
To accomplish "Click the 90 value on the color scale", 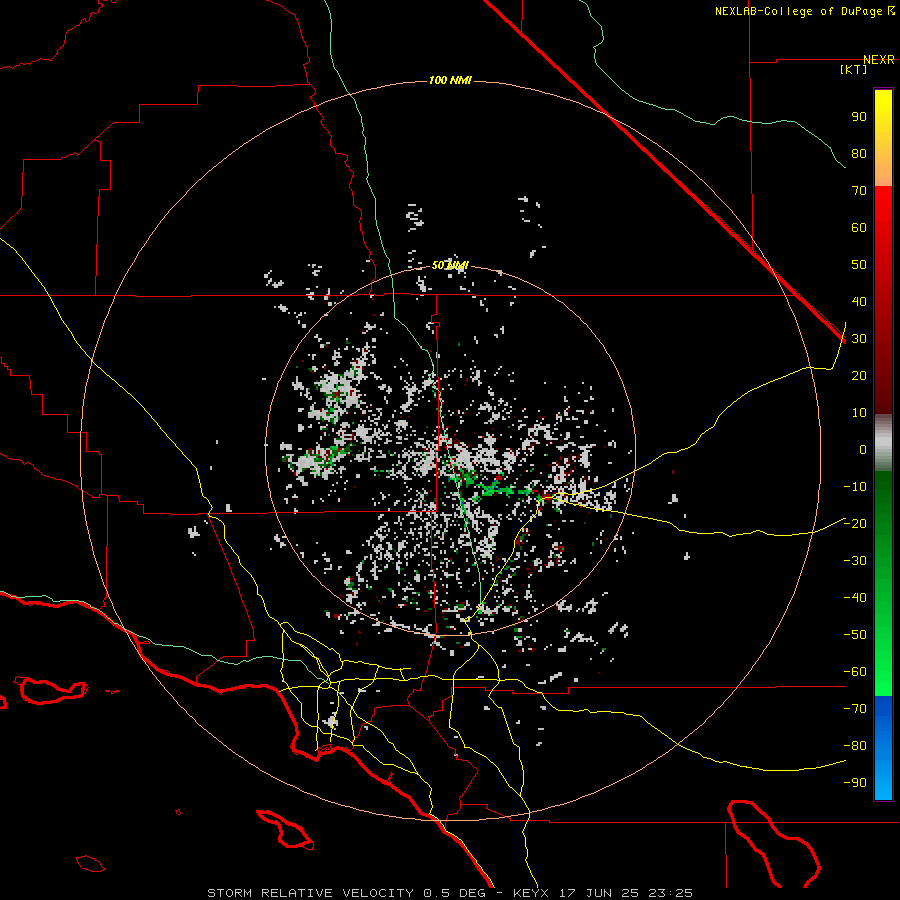I will [x=859, y=117].
